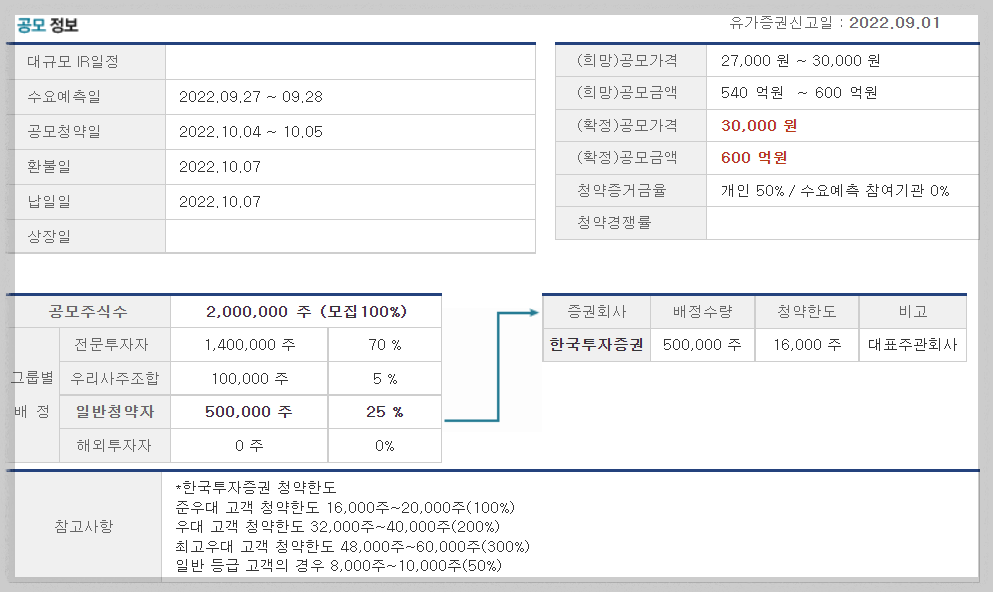Select the red 600 억원 value
Image resolution: width=993 pixels, height=592 pixels.
[x=754, y=158]
